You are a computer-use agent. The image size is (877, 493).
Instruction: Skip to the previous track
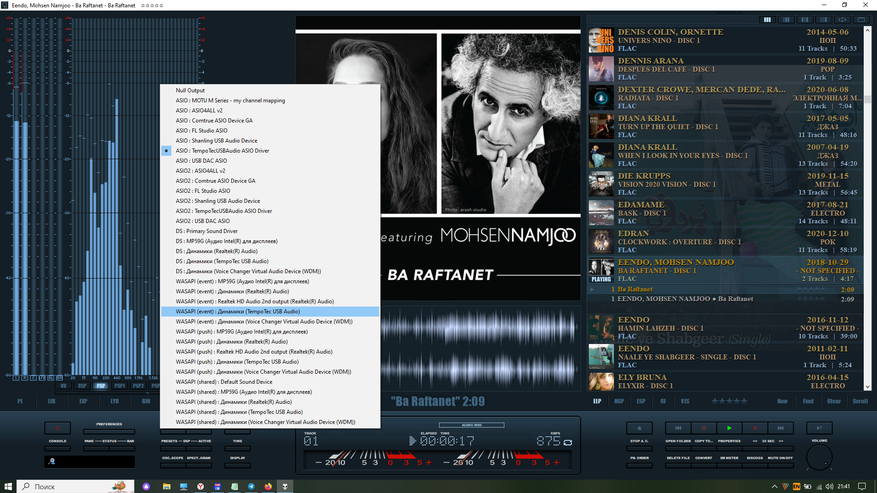point(678,428)
